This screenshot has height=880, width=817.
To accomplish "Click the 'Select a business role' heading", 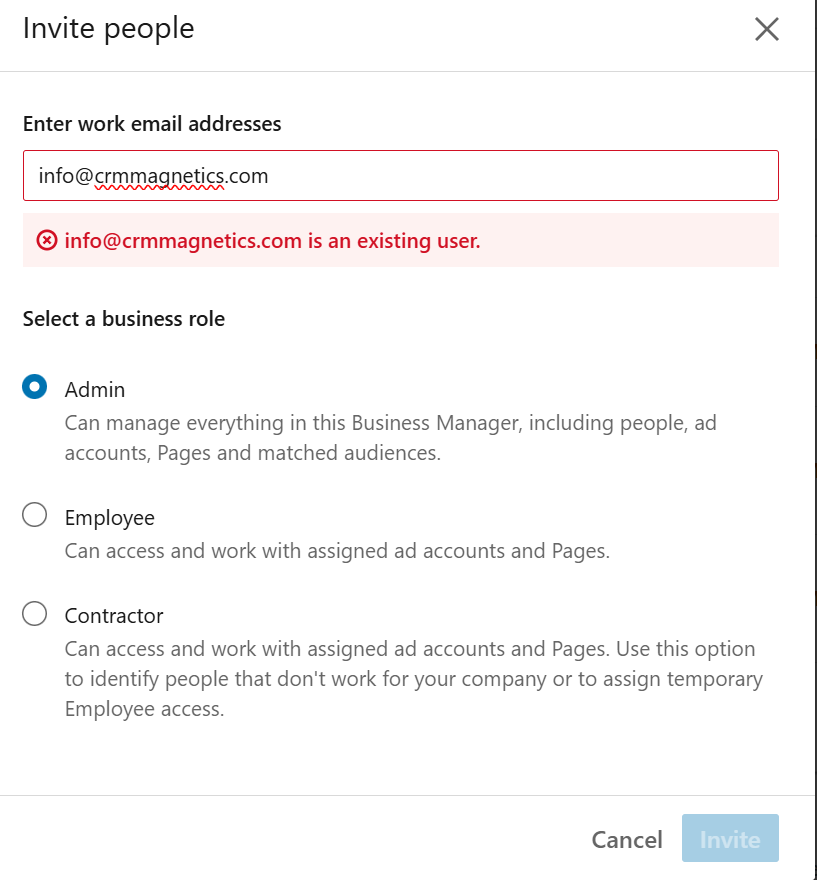I will click(x=124, y=319).
